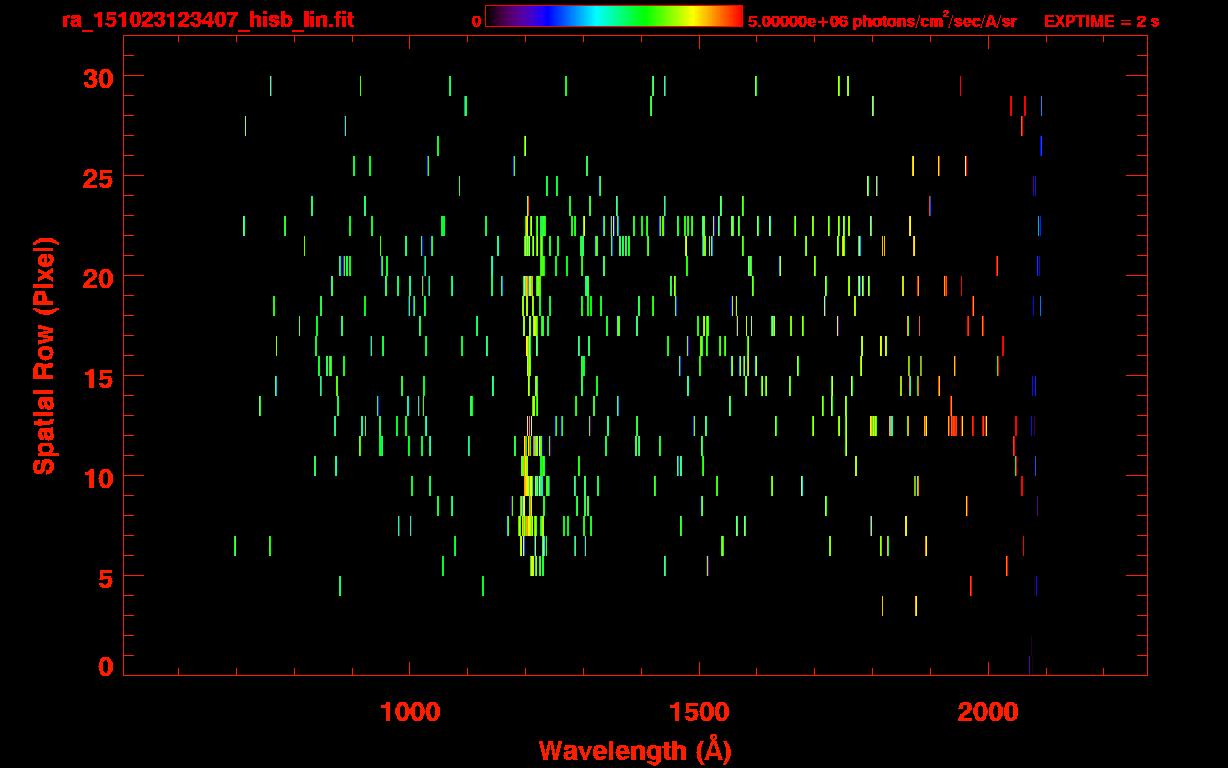Image resolution: width=1228 pixels, height=768 pixels.
Task: Click the x-axis tick label 2000
Action: click(x=988, y=712)
